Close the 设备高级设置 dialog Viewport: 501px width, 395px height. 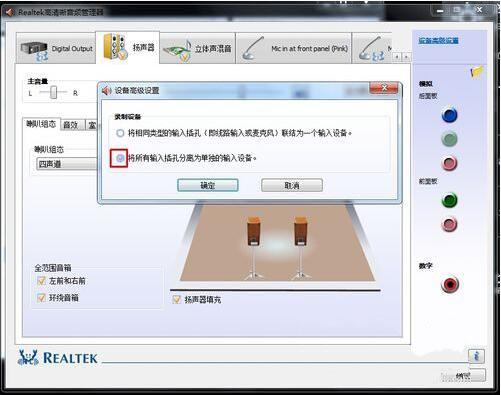tap(384, 88)
